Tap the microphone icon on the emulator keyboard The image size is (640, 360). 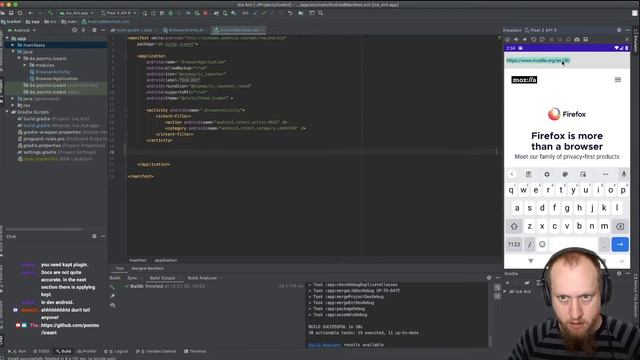pyautogui.click(x=623, y=174)
